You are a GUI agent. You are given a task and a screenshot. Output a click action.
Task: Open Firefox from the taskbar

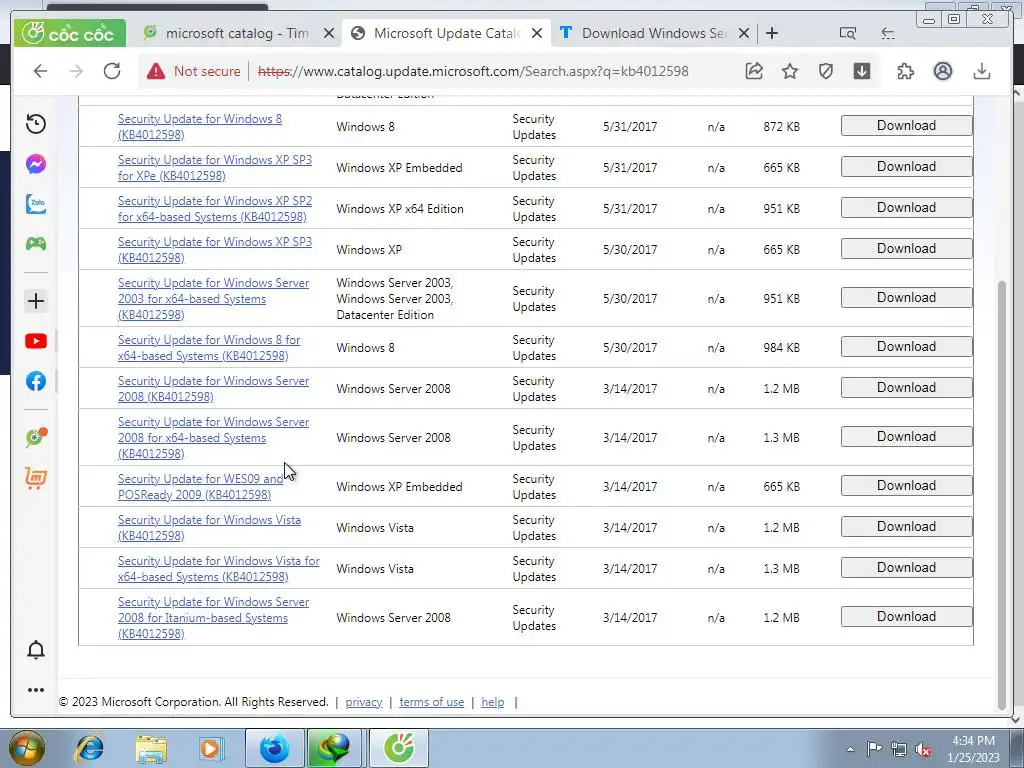click(x=274, y=748)
